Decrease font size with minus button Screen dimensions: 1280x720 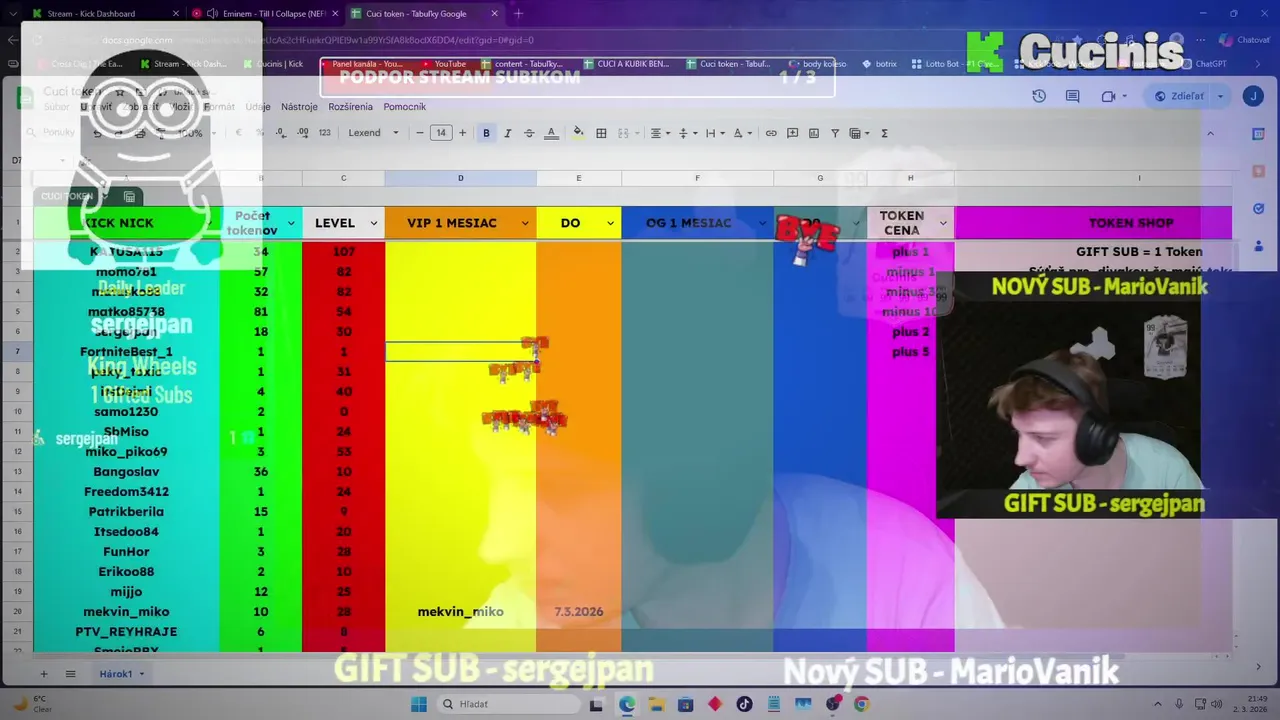coord(420,133)
